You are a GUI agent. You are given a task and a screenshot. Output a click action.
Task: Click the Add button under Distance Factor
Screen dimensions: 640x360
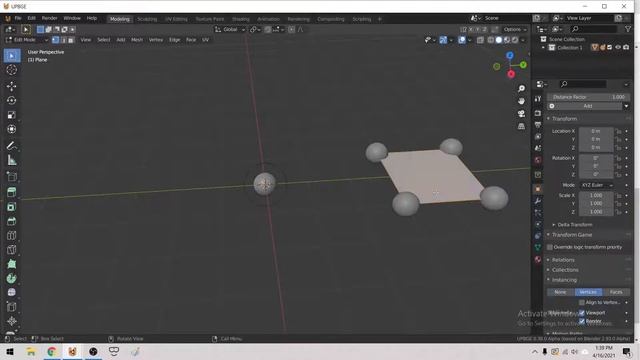pos(588,106)
